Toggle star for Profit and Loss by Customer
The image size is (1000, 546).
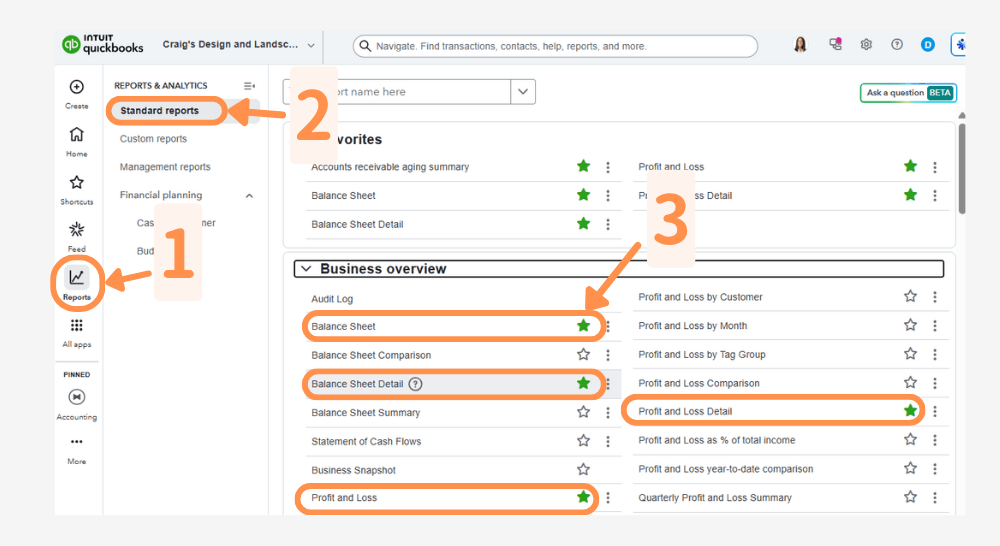click(910, 297)
